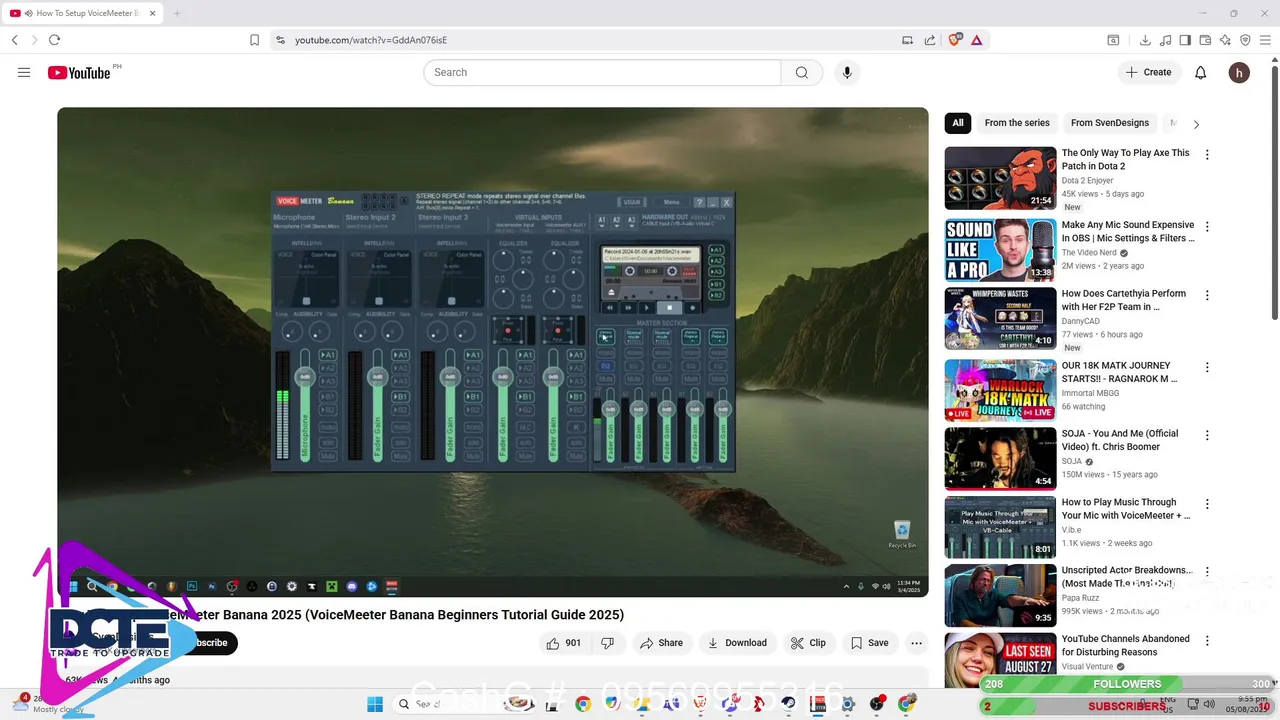This screenshot has height=720, width=1280.
Task: Open the Visual Venture channel link
Action: [1087, 667]
